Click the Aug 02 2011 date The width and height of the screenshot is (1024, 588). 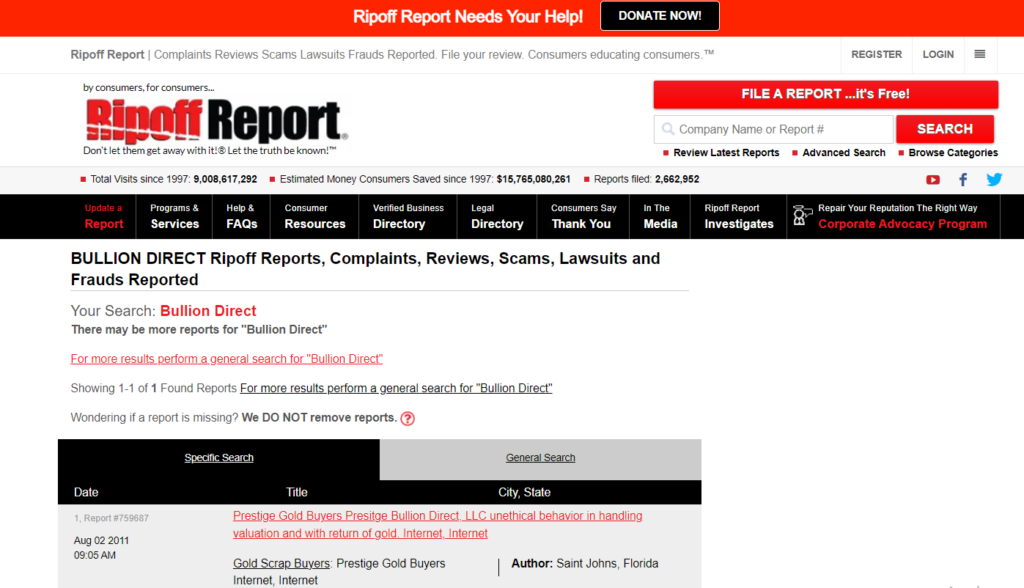pos(101,540)
